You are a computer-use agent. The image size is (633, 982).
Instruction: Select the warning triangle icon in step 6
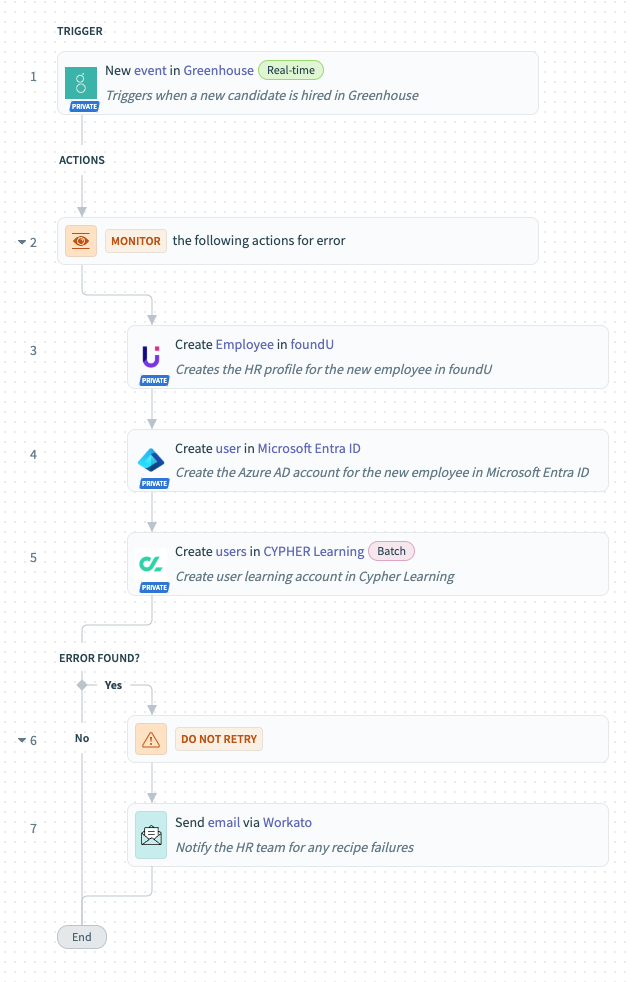point(151,739)
